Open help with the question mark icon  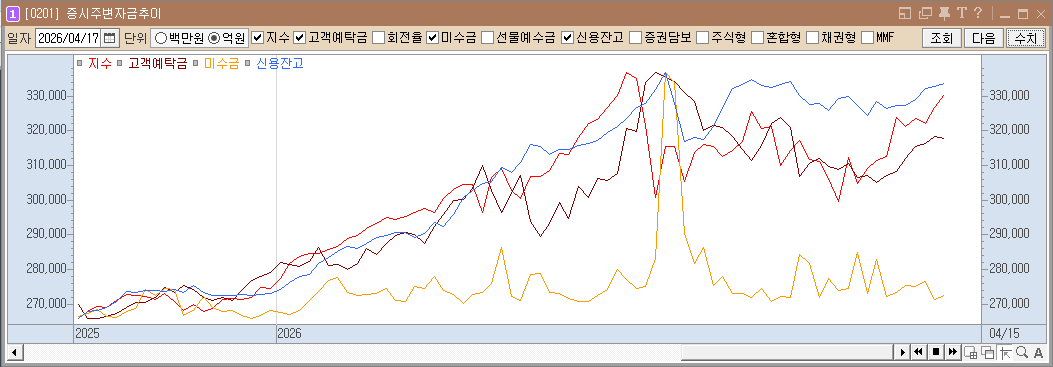pos(978,13)
